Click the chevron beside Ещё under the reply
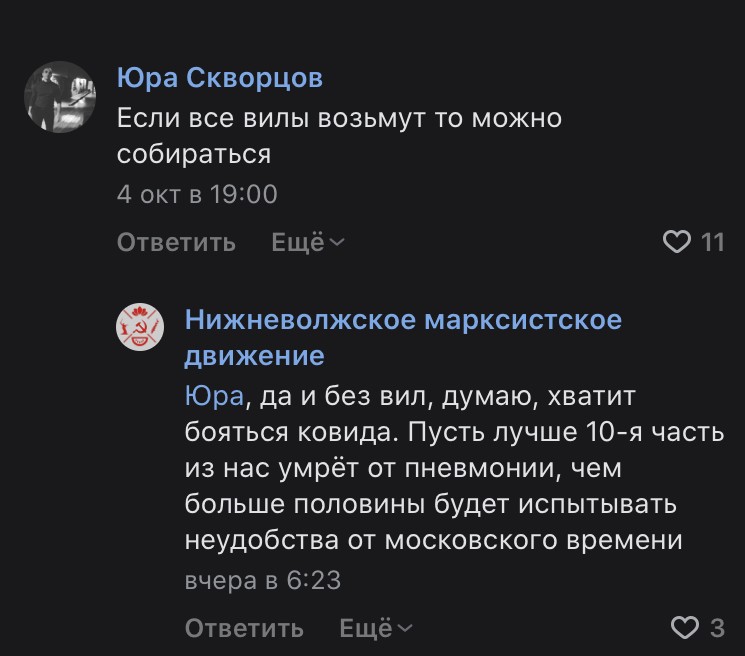The image size is (745, 656). click(x=405, y=628)
